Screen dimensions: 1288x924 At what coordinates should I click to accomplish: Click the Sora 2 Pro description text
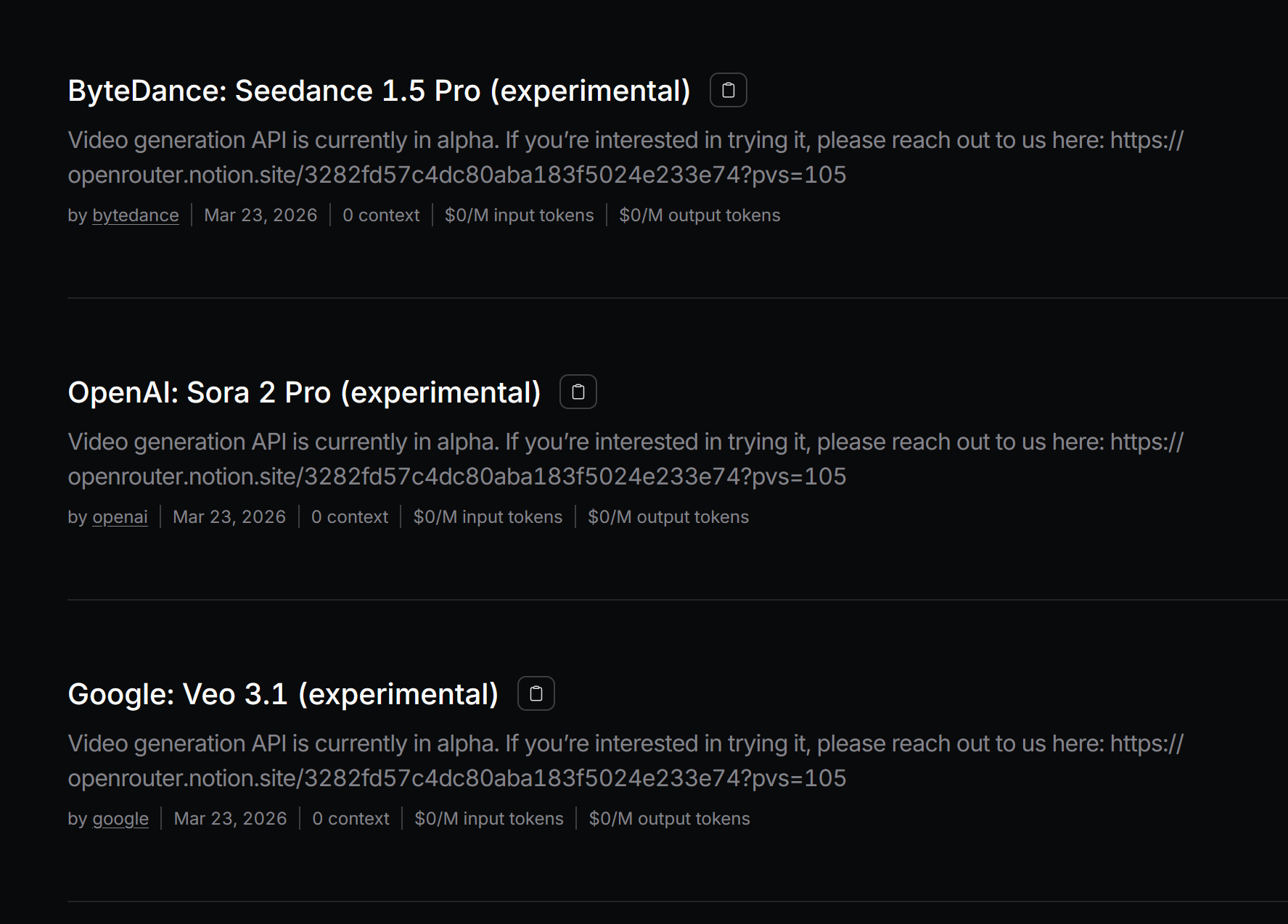[625, 459]
